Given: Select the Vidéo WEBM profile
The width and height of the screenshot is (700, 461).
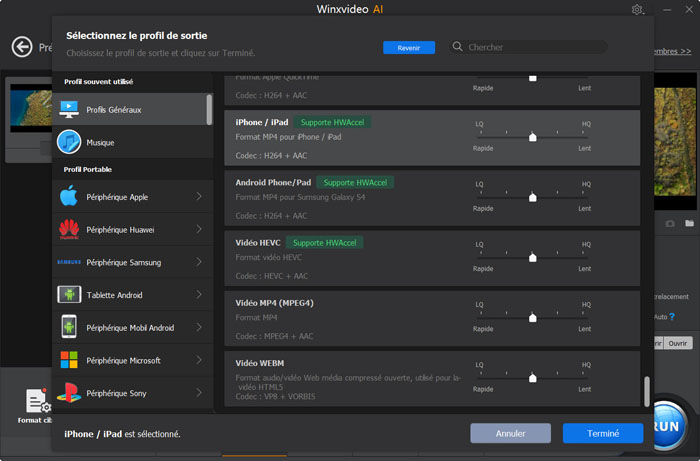Looking at the screenshot, I should click(432, 379).
